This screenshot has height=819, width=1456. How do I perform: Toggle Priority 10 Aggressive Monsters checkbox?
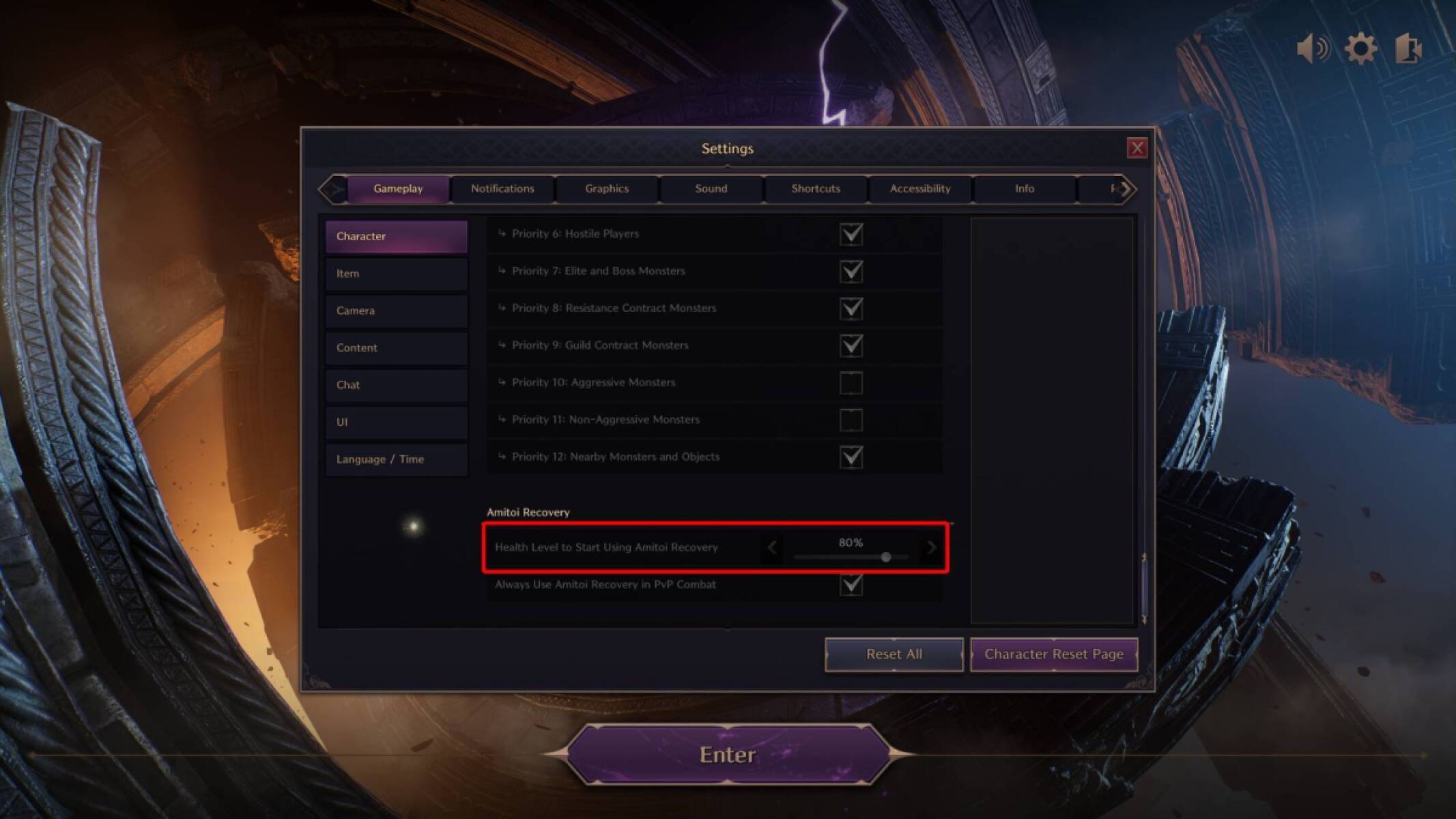pyautogui.click(x=851, y=382)
